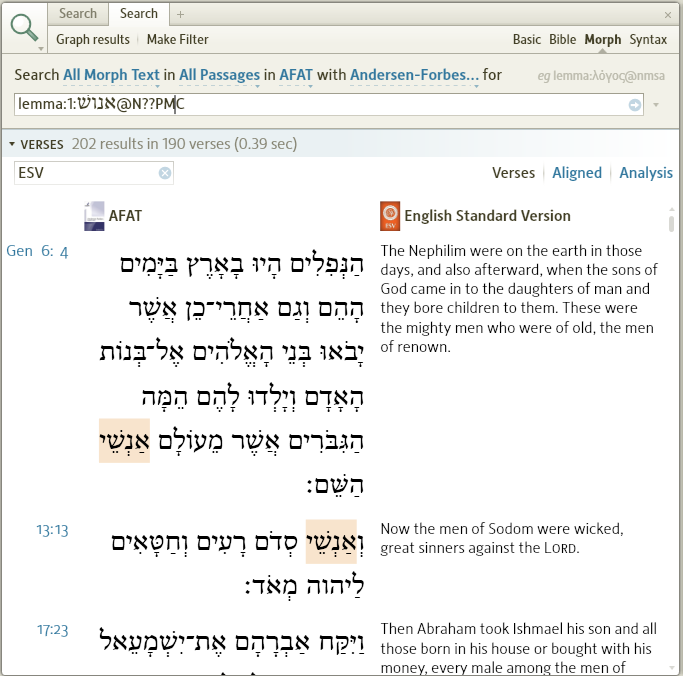
Task: Select the Morph search type
Action: point(602,40)
